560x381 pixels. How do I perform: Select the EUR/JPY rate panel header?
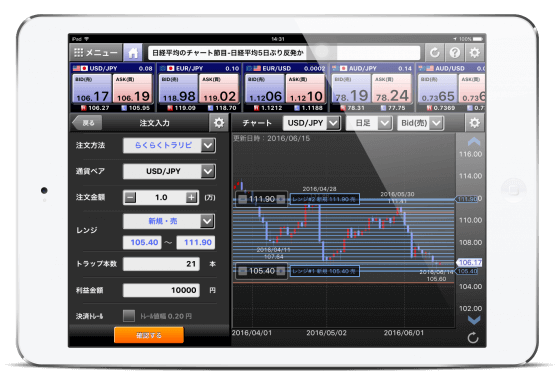(x=199, y=68)
